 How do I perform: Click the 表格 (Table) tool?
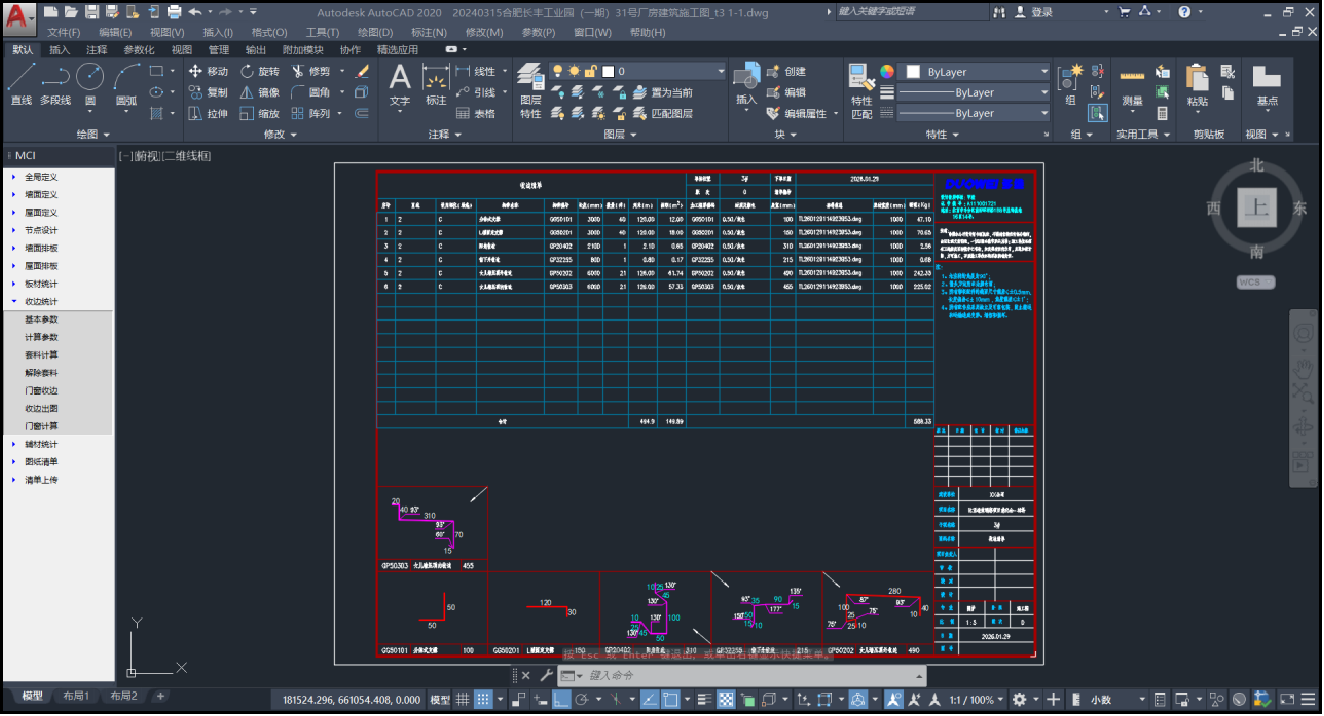(x=475, y=114)
